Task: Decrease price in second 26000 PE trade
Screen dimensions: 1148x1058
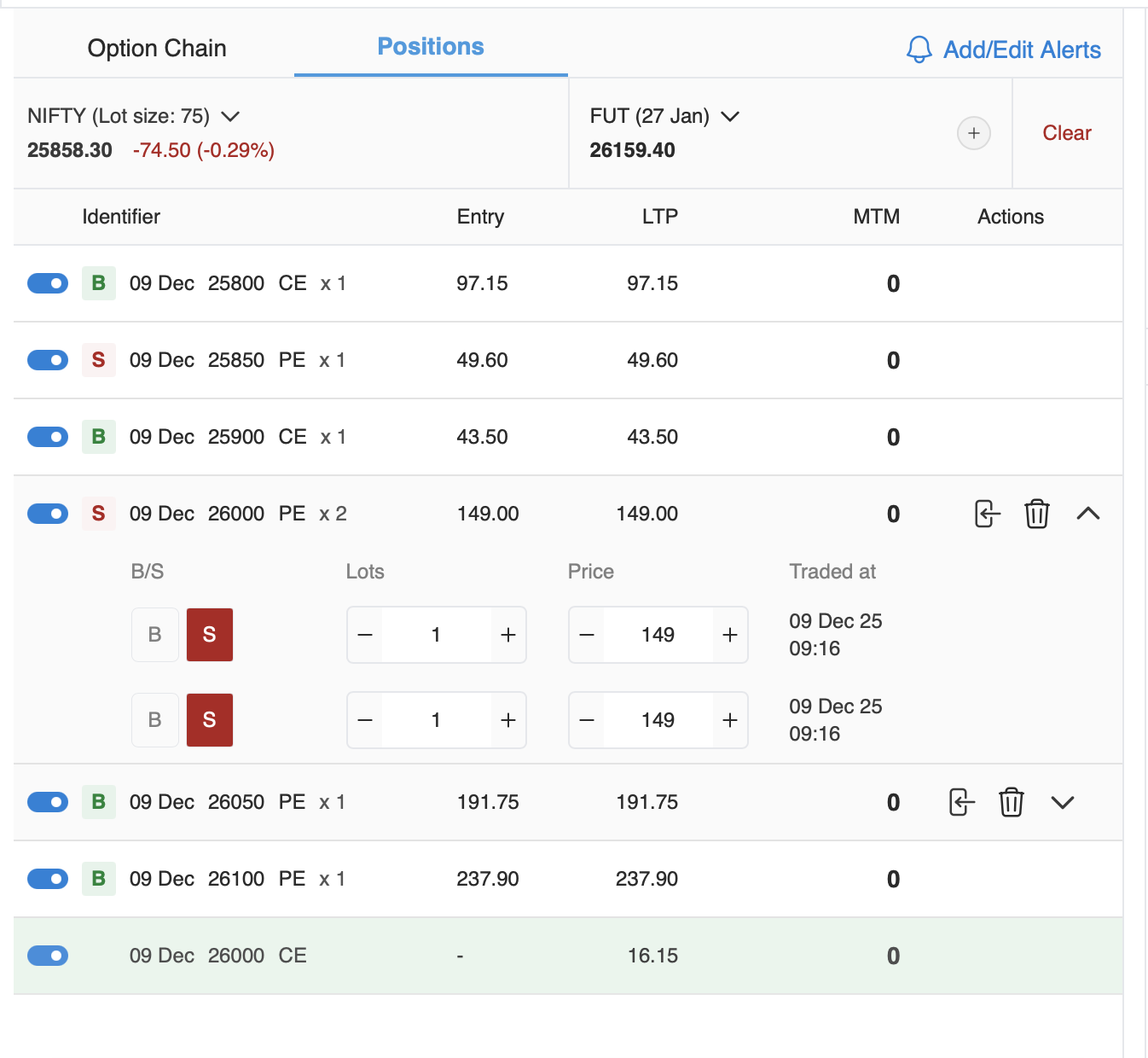Action: click(x=587, y=720)
